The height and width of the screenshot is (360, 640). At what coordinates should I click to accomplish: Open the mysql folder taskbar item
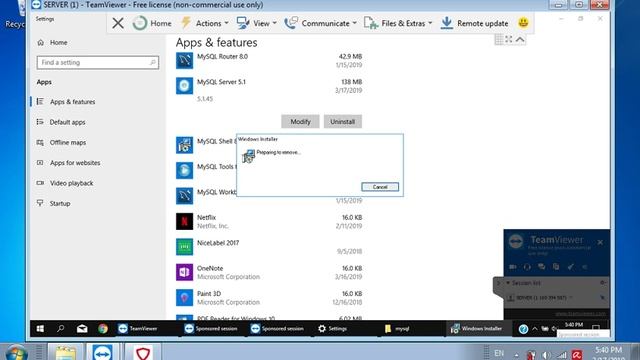pos(397,329)
